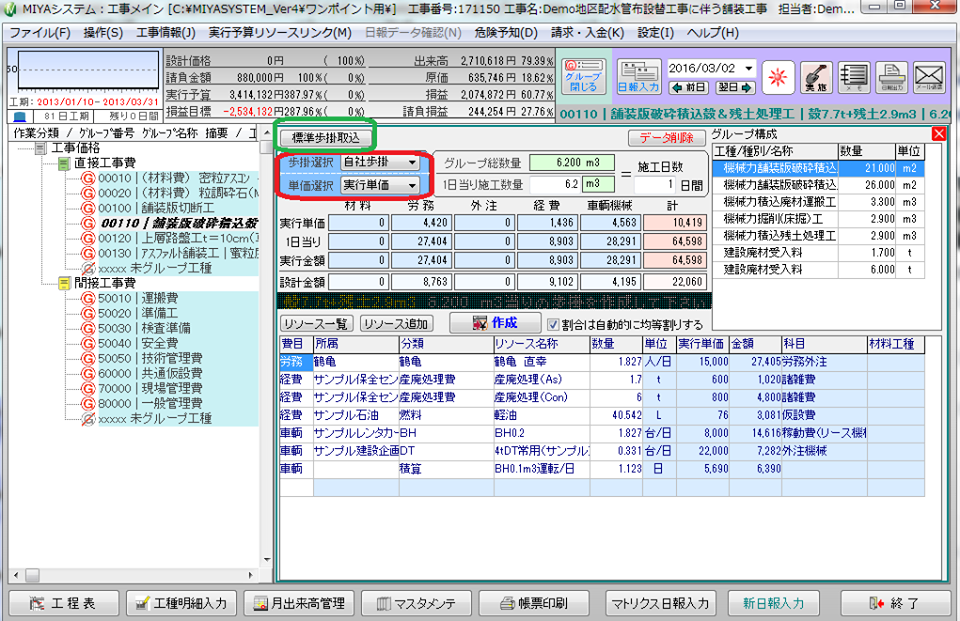Select 機械力積込残土処理工 row
960x621 pixels.
[x=818, y=236]
